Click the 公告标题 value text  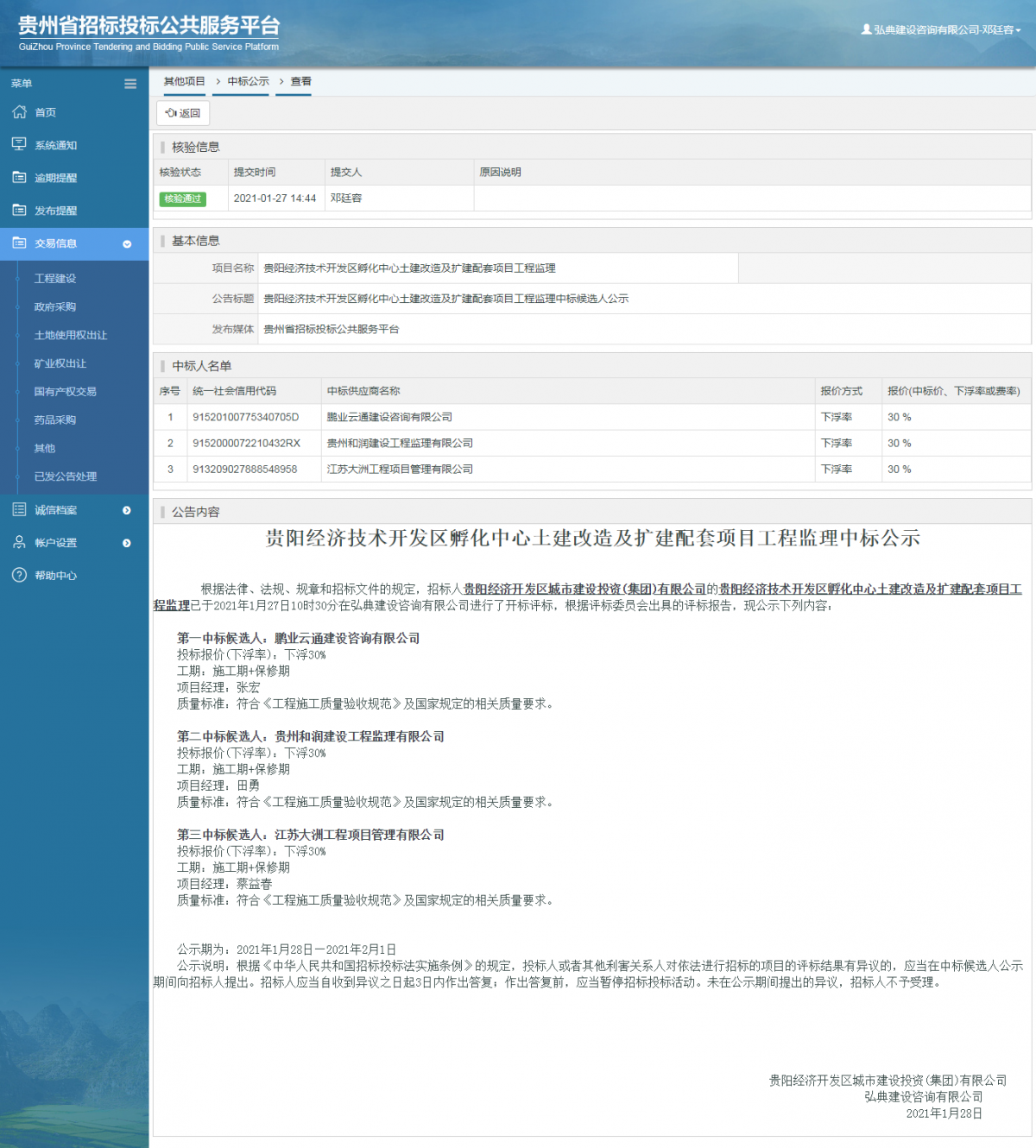[x=446, y=299]
